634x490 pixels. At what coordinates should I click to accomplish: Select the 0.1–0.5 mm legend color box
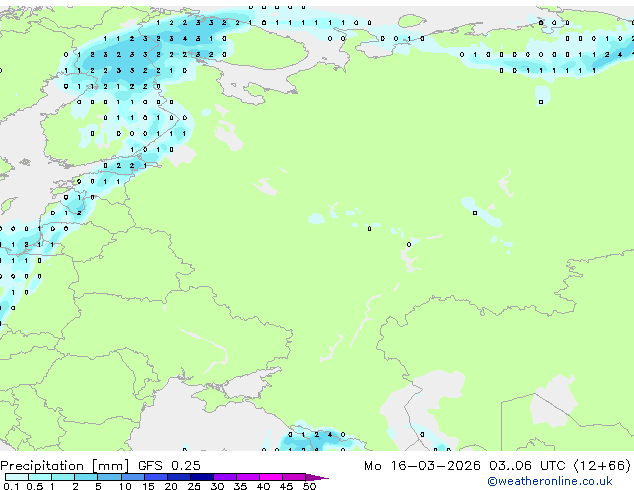tap(17, 477)
